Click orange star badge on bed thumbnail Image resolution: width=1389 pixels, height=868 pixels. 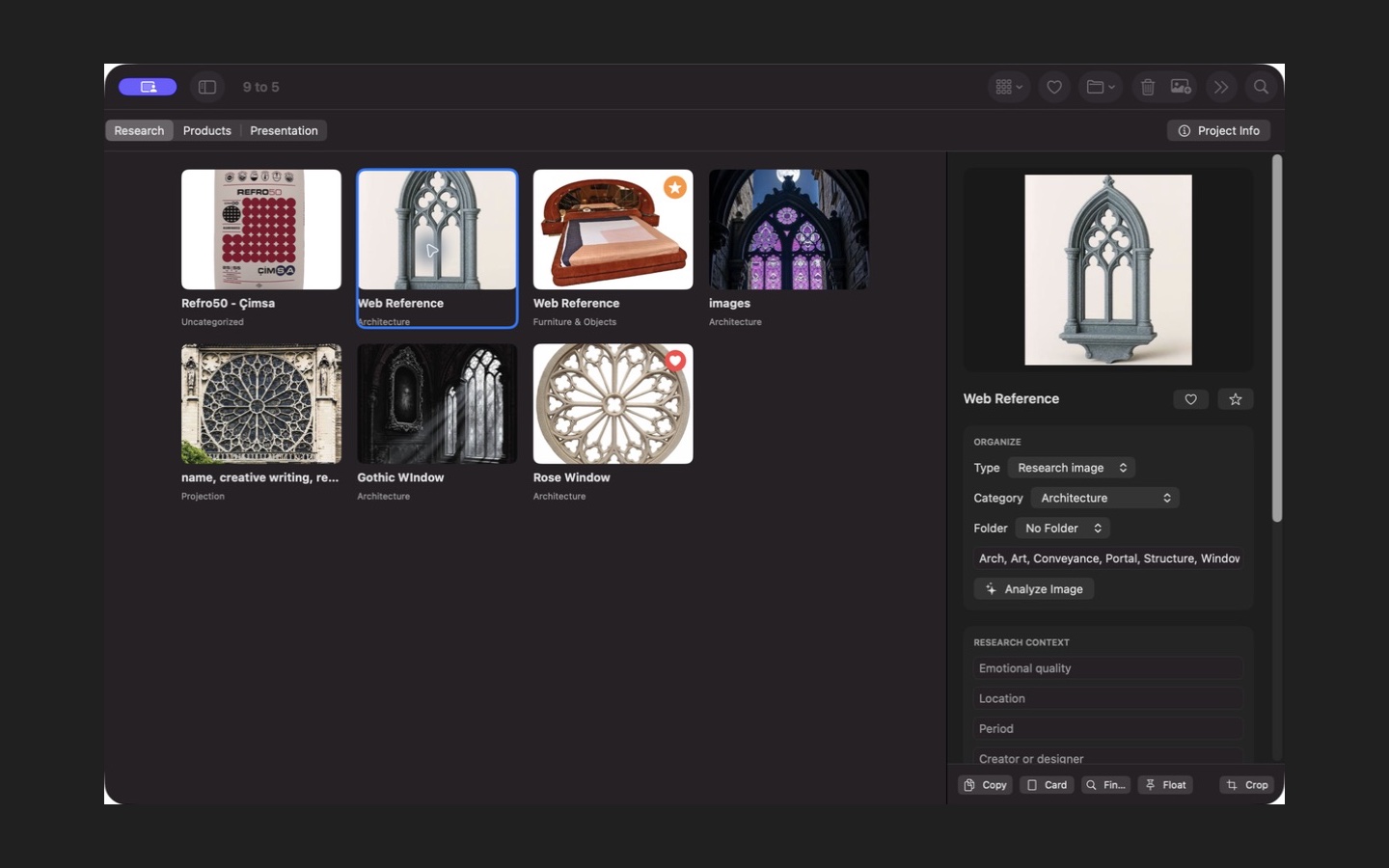675,187
